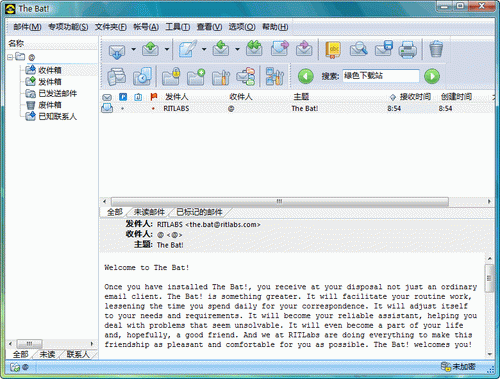Viewport: 500px width, 379px height.
Task: Switch to the 未读 folder pane tab
Action: (x=47, y=354)
